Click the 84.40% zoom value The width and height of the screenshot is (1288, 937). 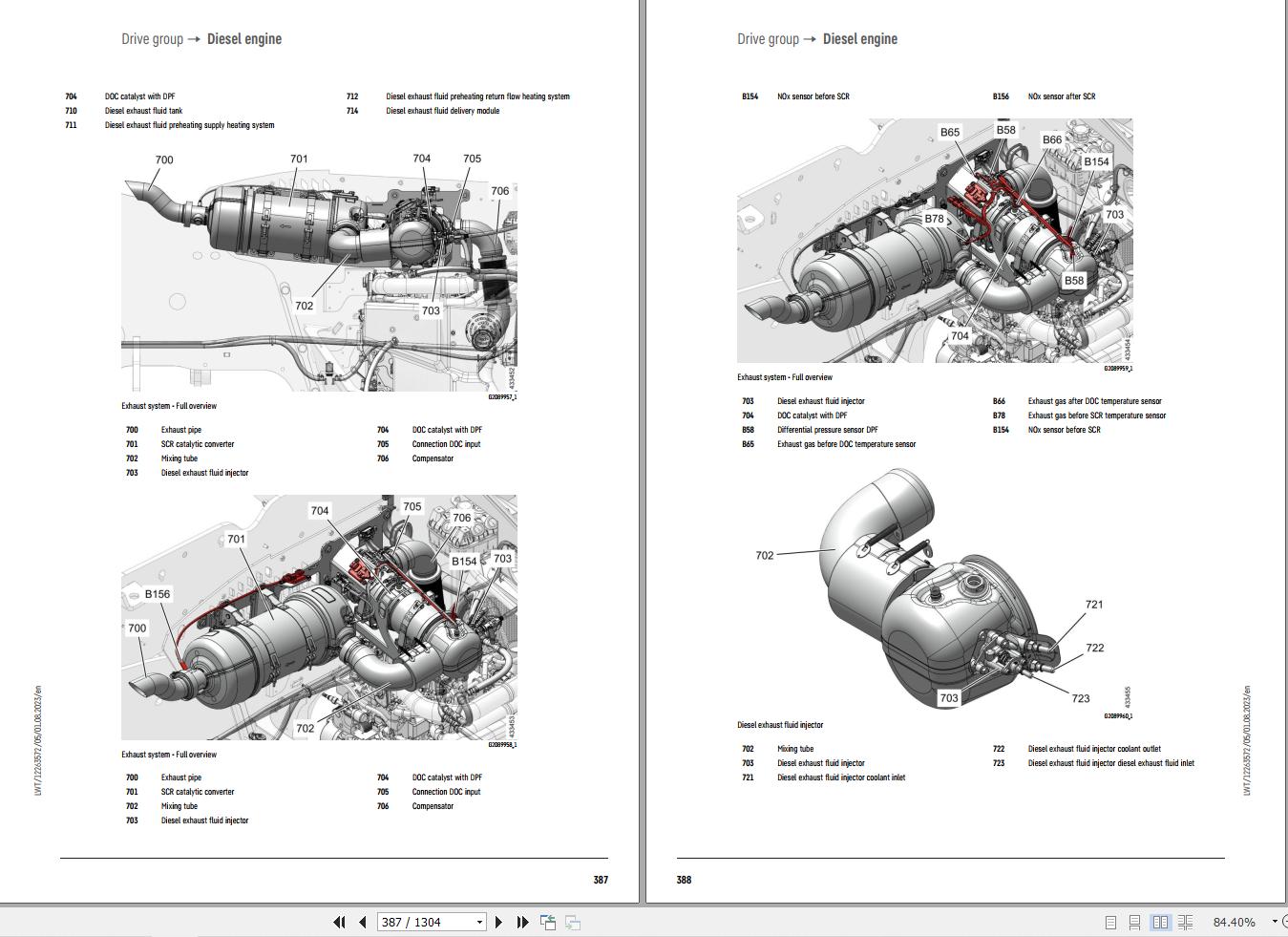[1234, 922]
